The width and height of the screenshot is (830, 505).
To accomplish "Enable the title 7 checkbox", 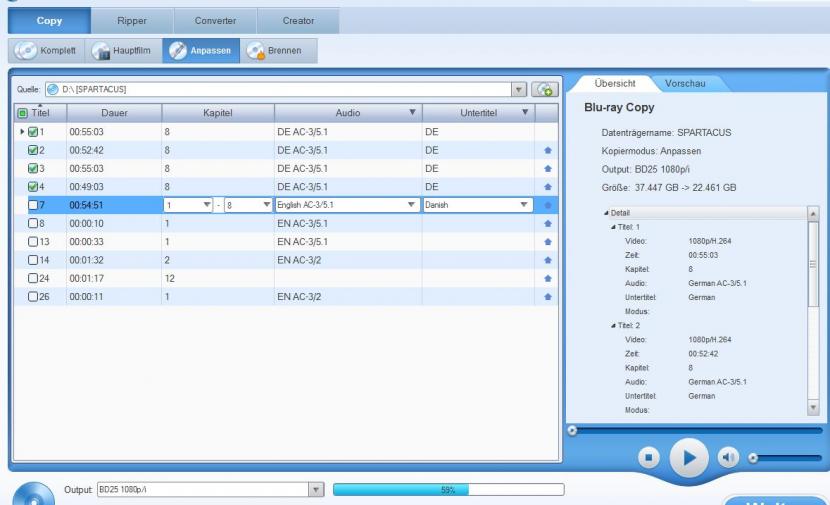I will click(x=33, y=205).
